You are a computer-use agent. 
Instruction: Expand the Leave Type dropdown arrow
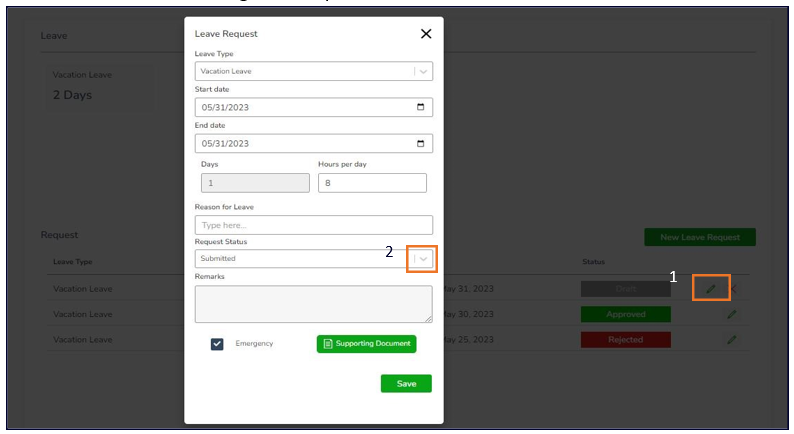click(424, 72)
